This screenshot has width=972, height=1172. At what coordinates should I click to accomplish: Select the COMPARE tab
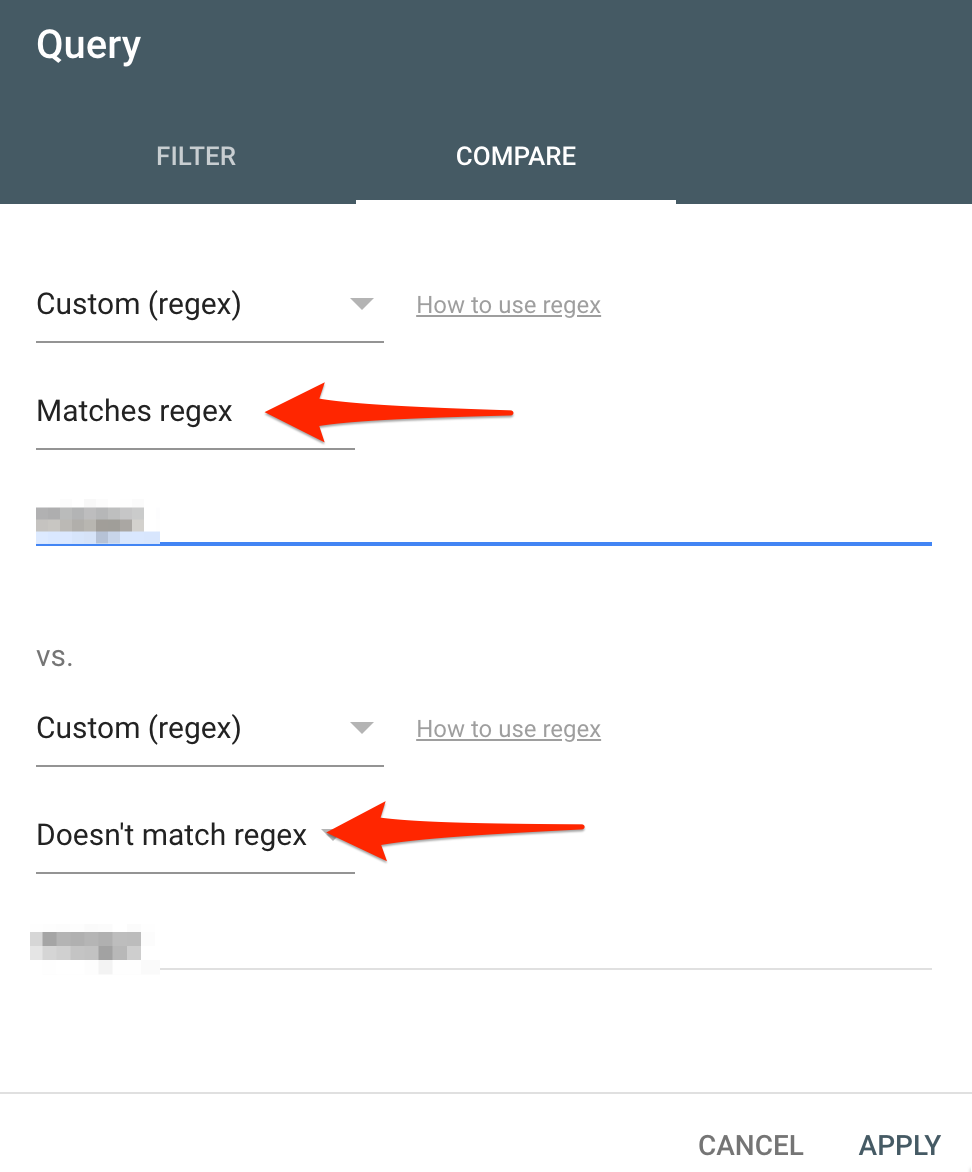click(x=515, y=157)
